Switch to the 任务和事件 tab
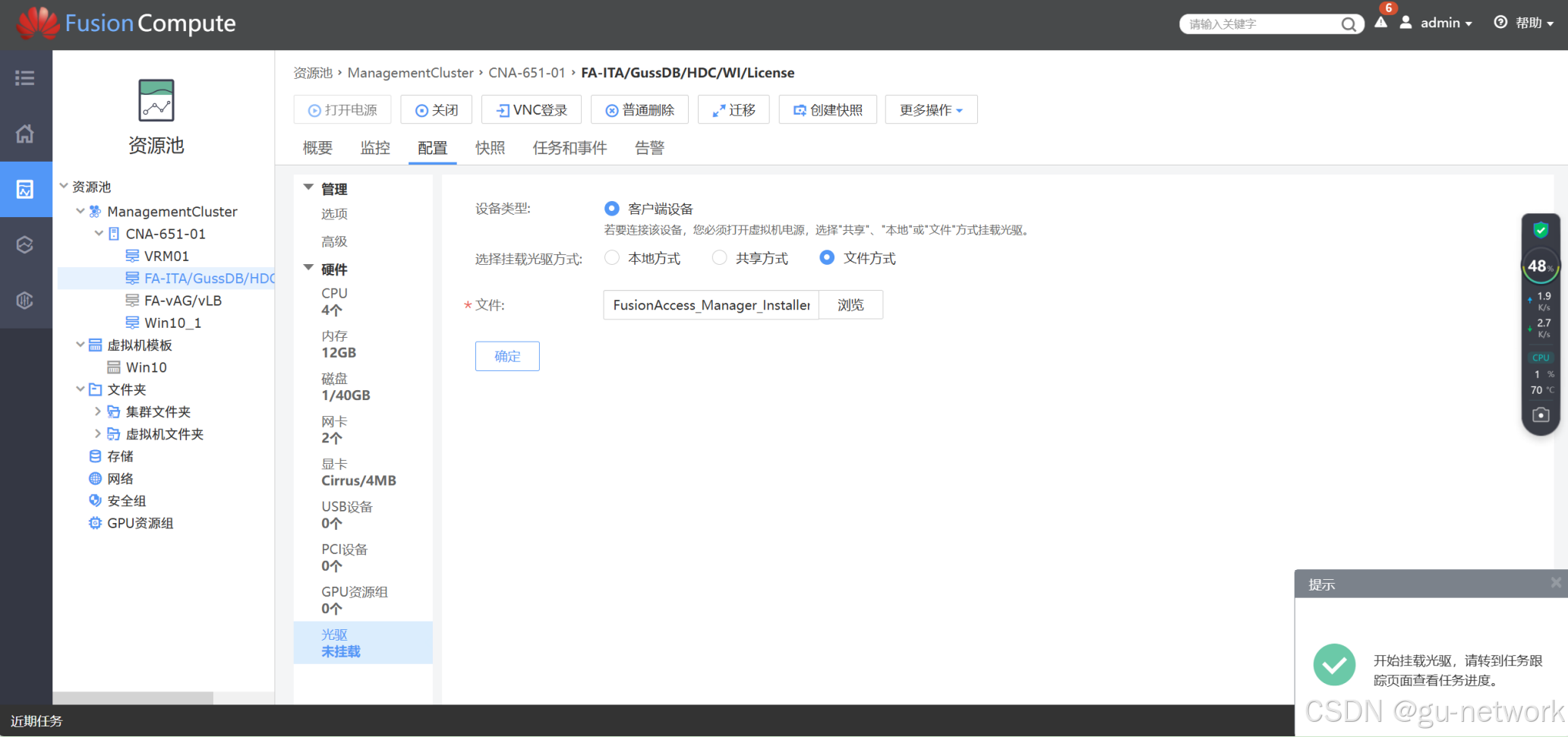The height and width of the screenshot is (737, 1568). [x=569, y=148]
